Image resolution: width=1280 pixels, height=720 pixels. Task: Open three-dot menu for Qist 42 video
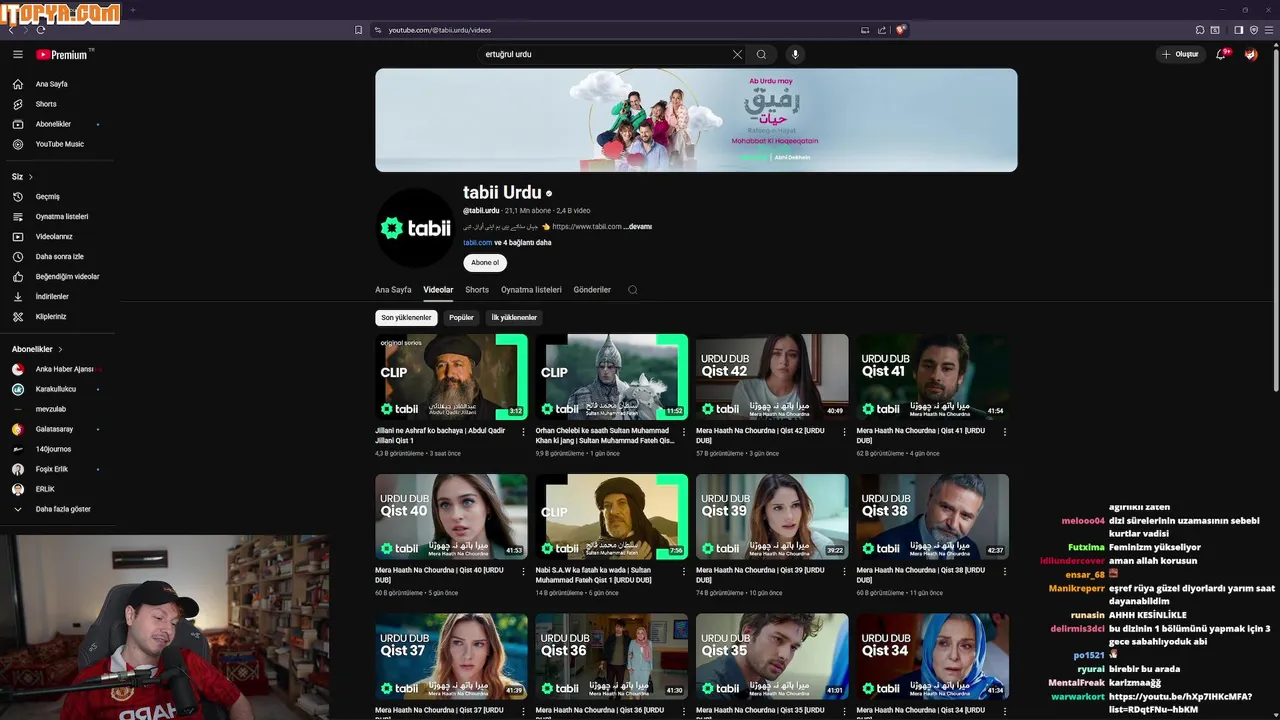pos(844,432)
